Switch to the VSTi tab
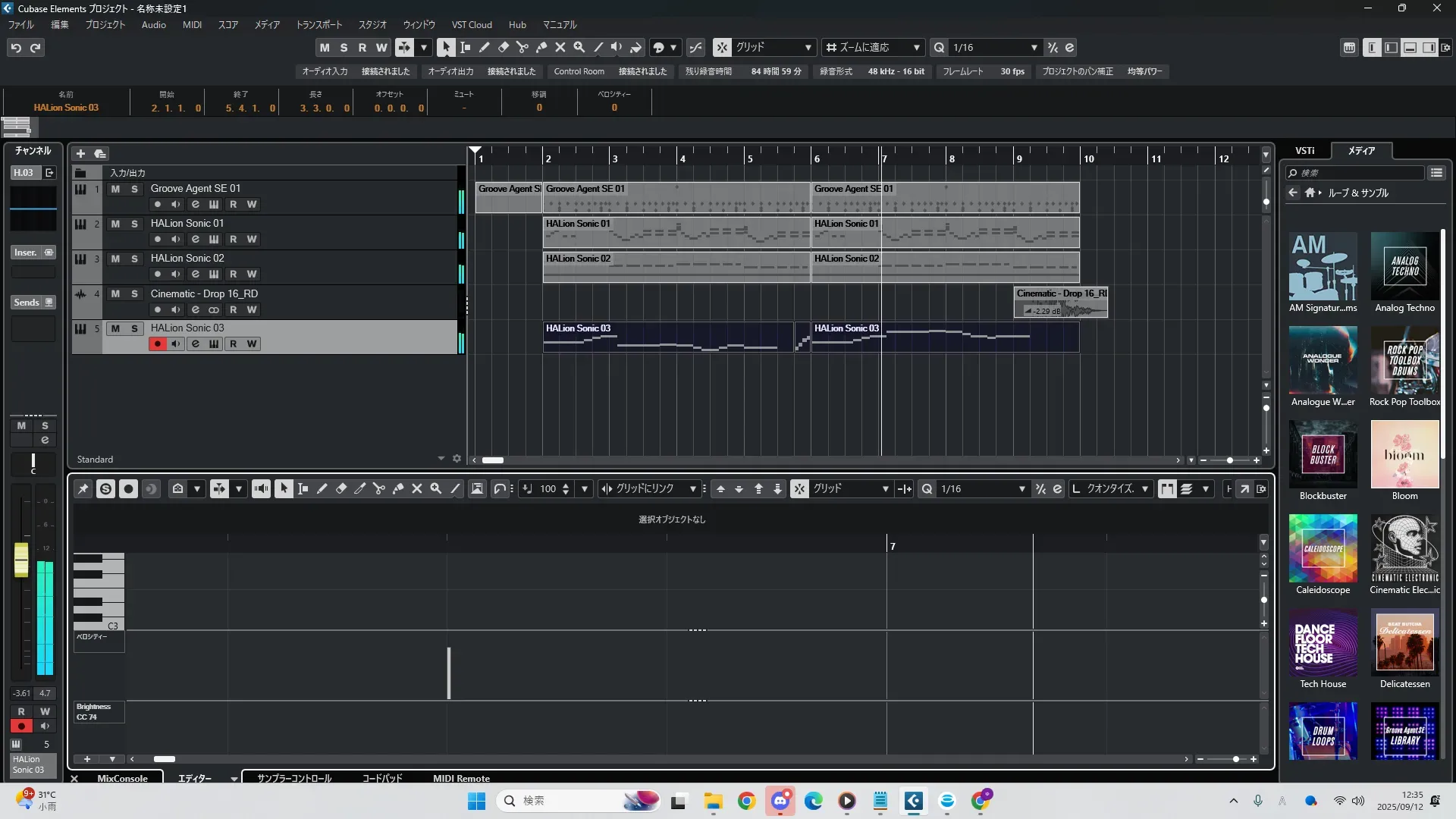 (1304, 151)
